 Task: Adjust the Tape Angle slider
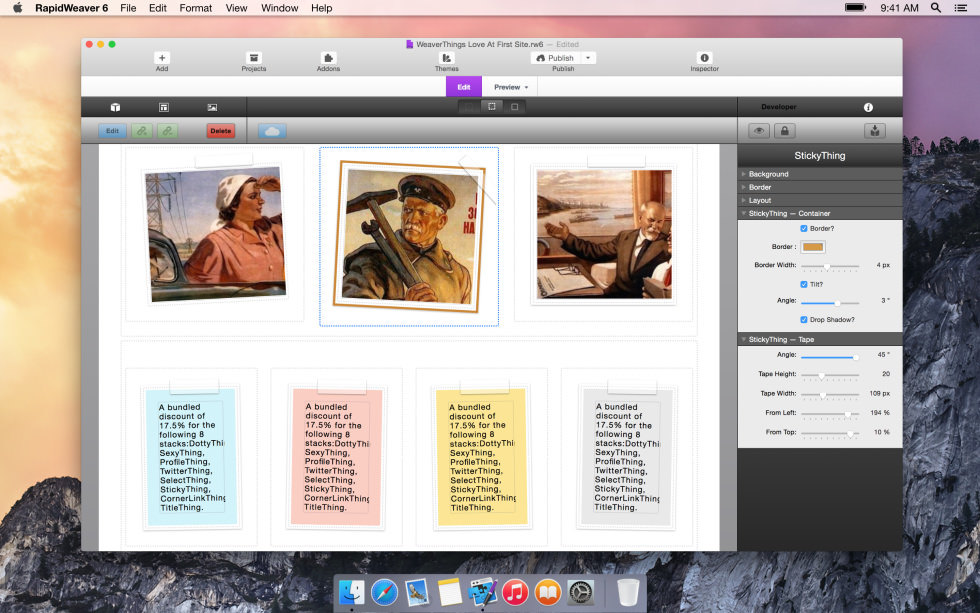pyautogui.click(x=830, y=357)
